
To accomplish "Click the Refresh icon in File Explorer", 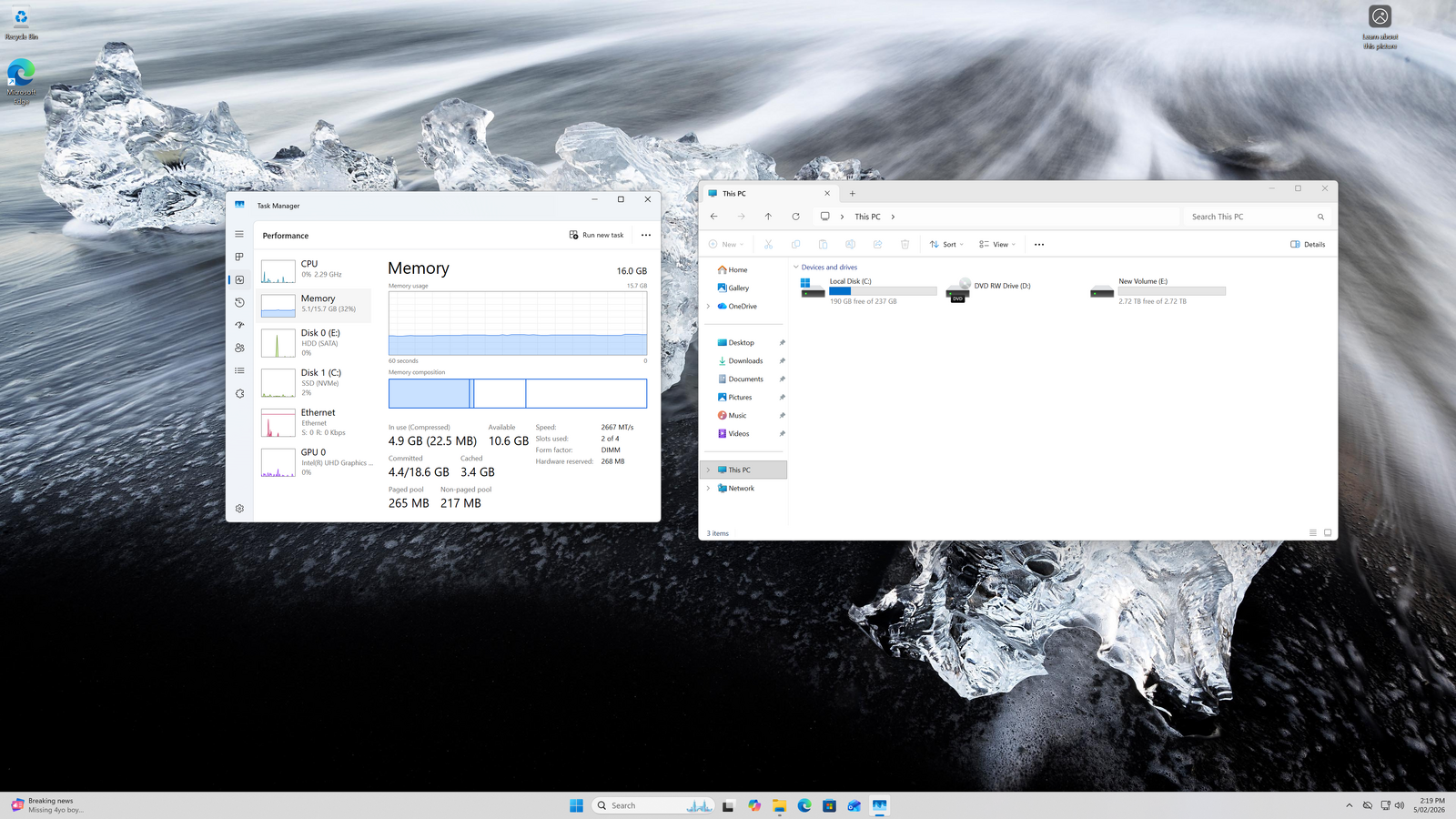I will pyautogui.click(x=795, y=217).
